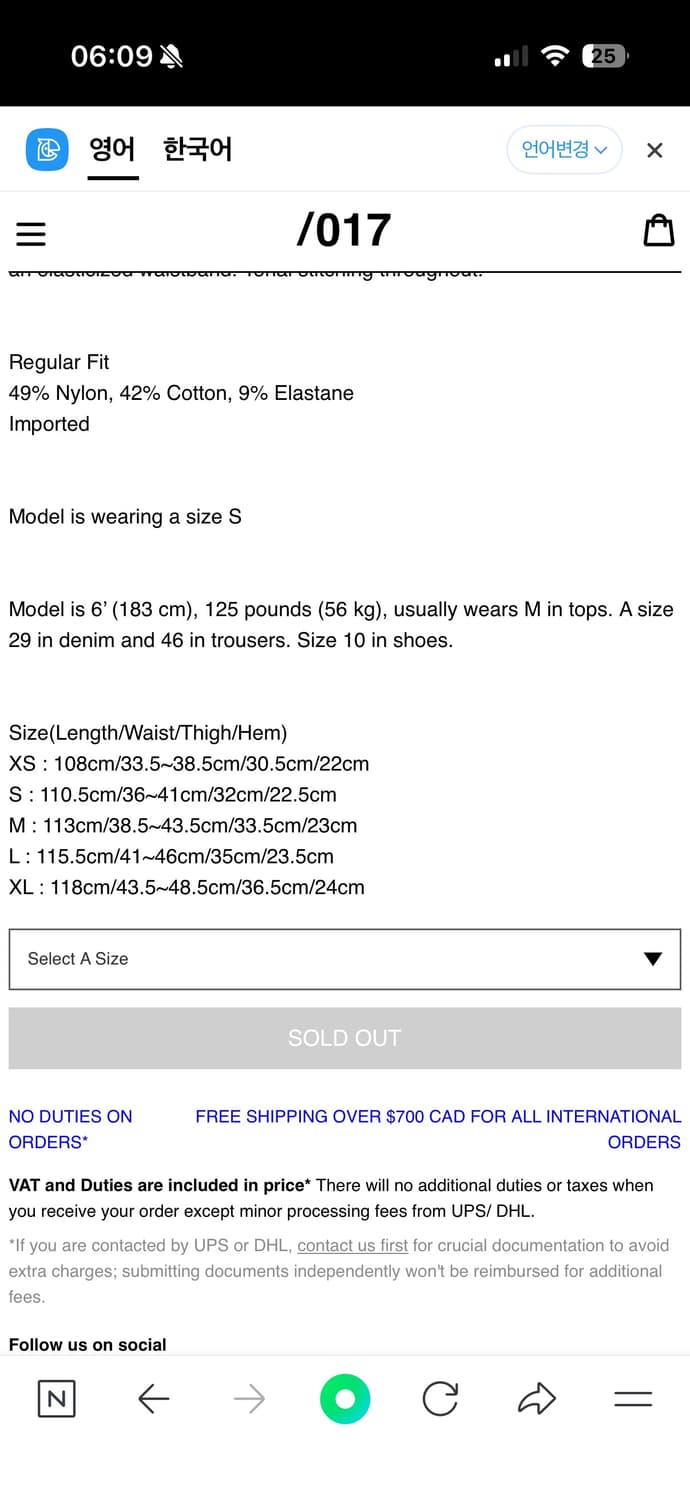Open the shopping cart icon
The width and height of the screenshot is (690, 1500).
coord(660,230)
